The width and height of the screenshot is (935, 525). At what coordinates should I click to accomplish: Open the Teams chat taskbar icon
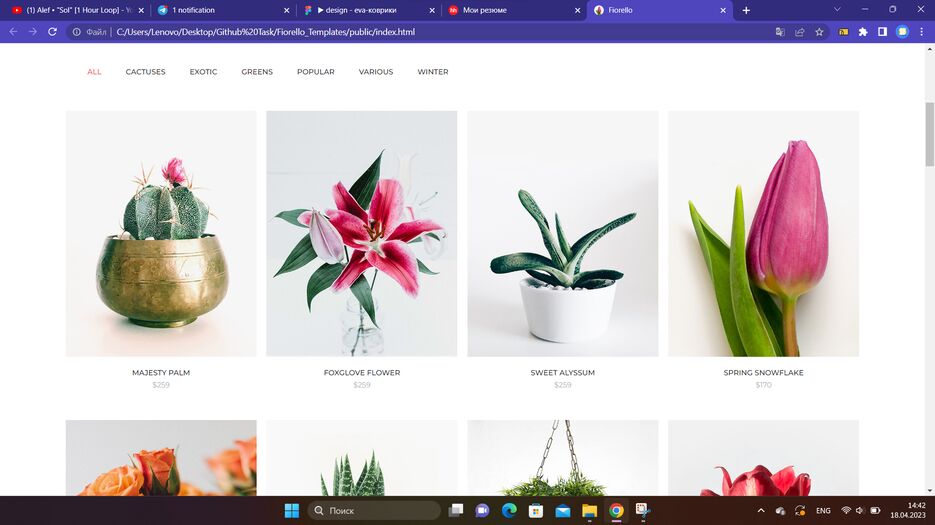coord(482,511)
